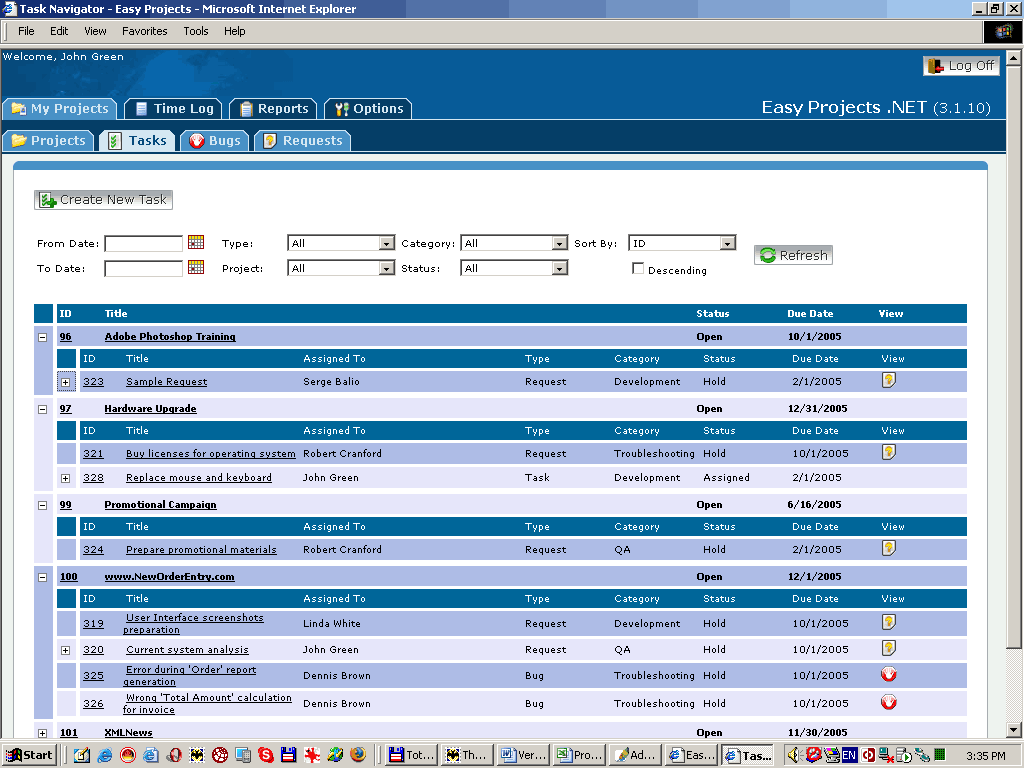Click the scrollbar down arrow

click(x=1014, y=731)
